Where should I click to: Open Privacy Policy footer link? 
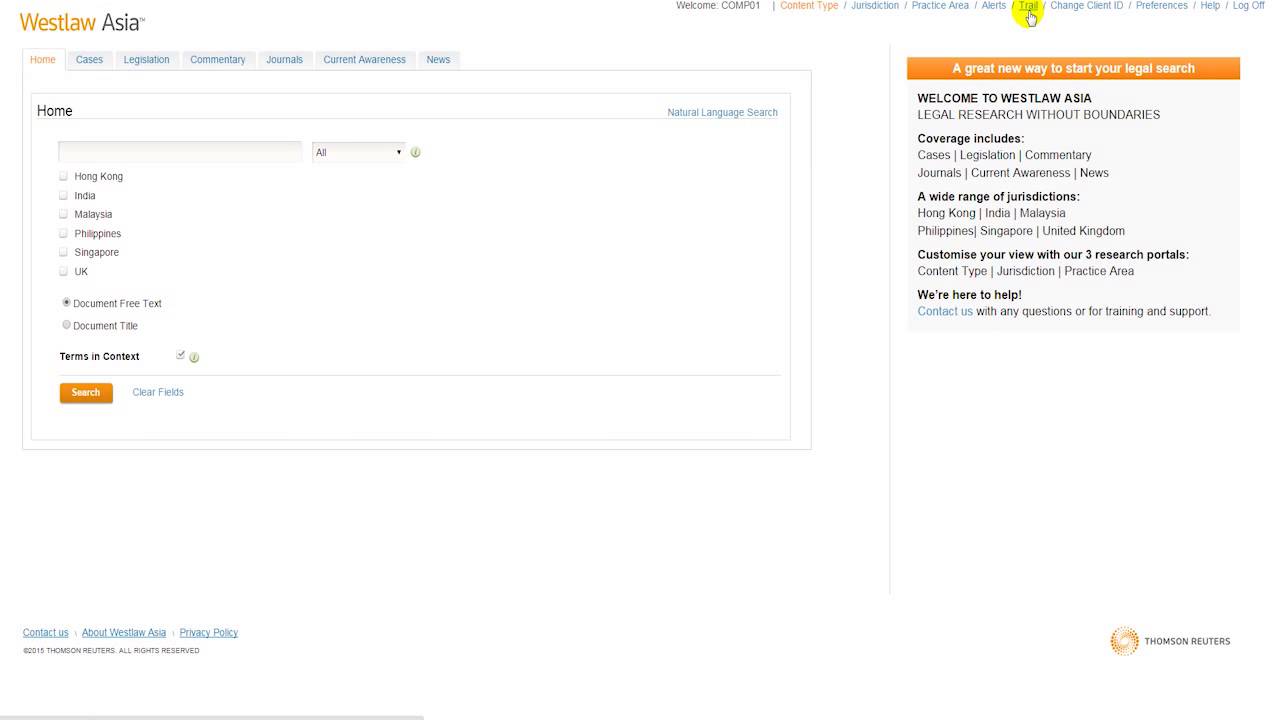208,633
